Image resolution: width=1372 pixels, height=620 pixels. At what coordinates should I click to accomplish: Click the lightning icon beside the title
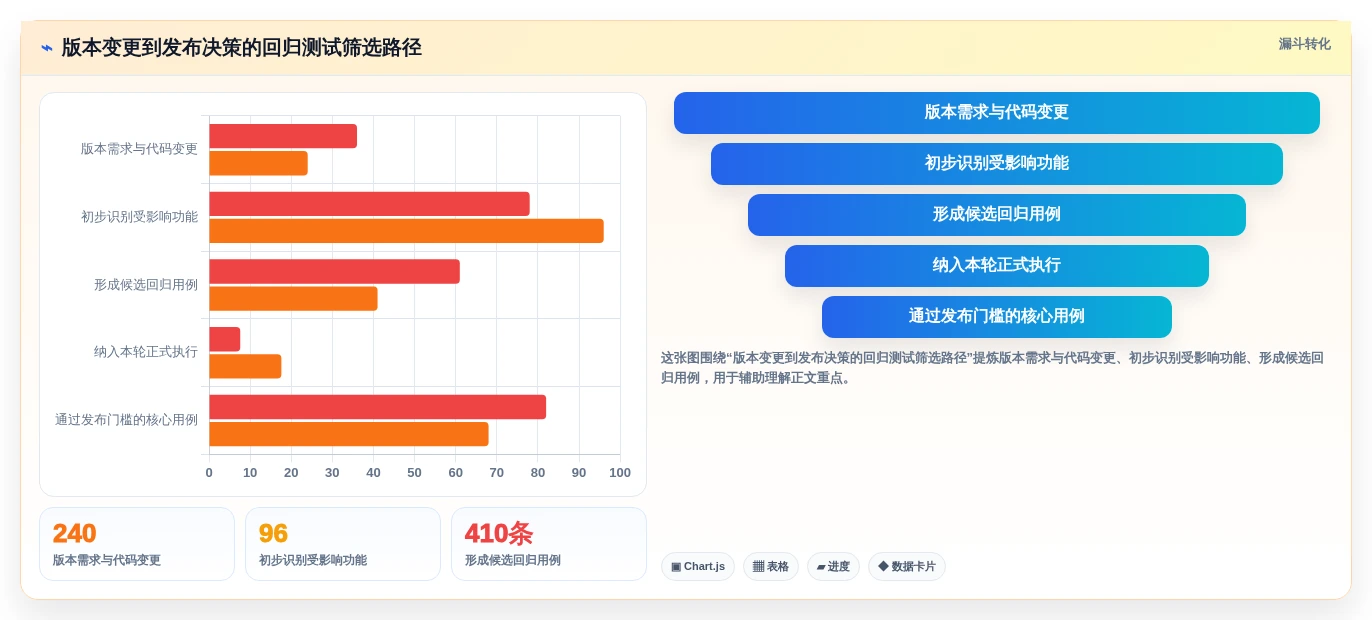point(47,48)
